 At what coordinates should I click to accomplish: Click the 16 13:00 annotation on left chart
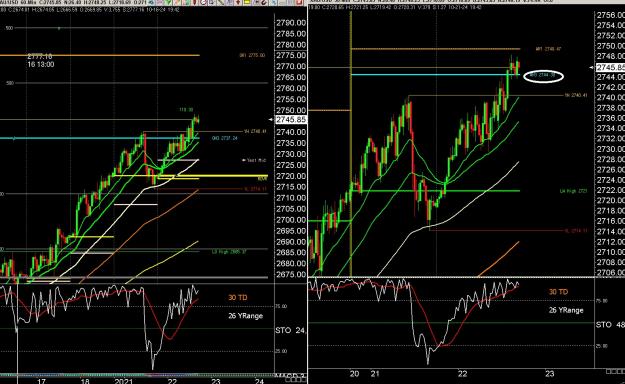click(x=41, y=65)
